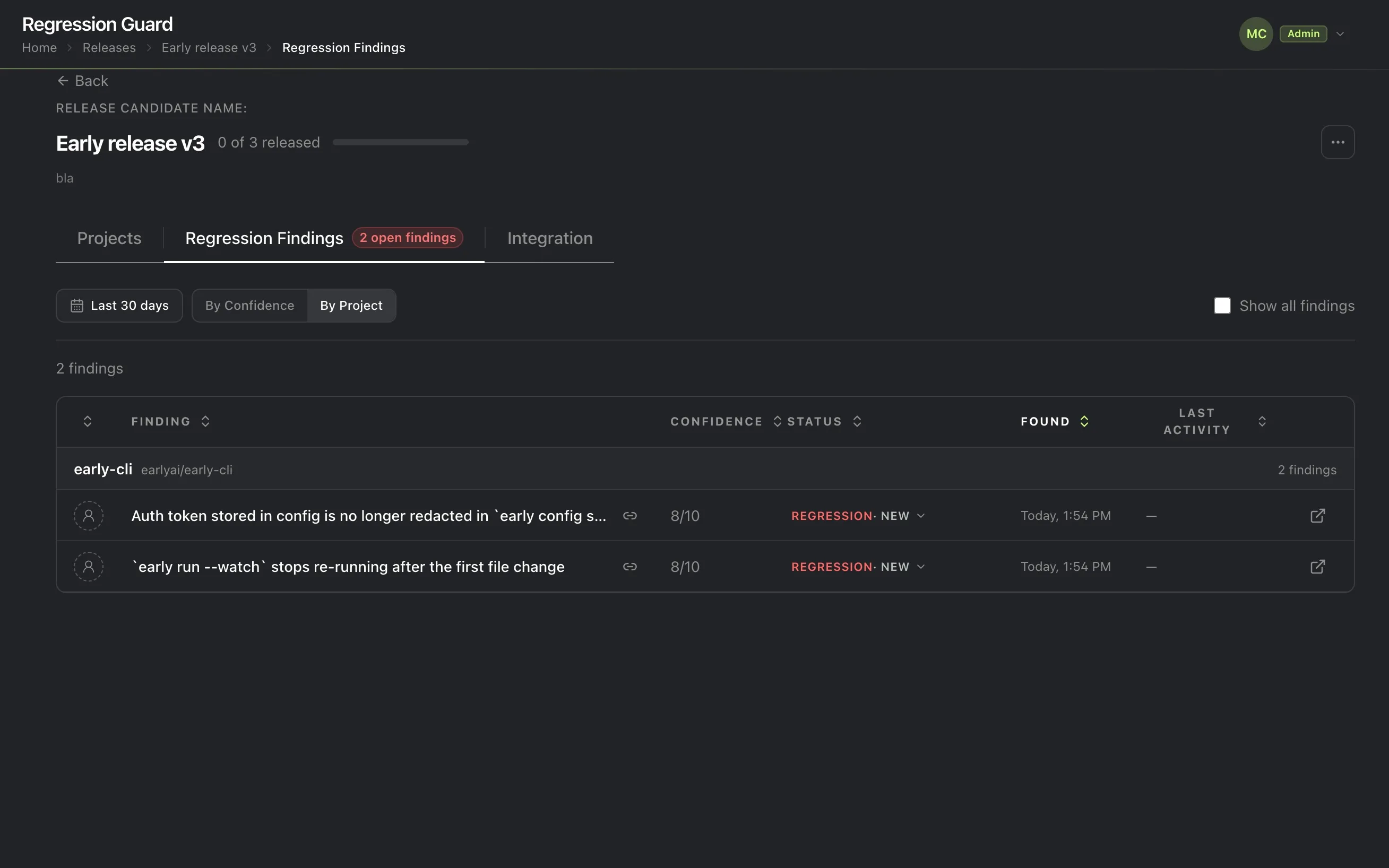Click the earlyai/early-cli repository label

pyautogui.click(x=187, y=470)
